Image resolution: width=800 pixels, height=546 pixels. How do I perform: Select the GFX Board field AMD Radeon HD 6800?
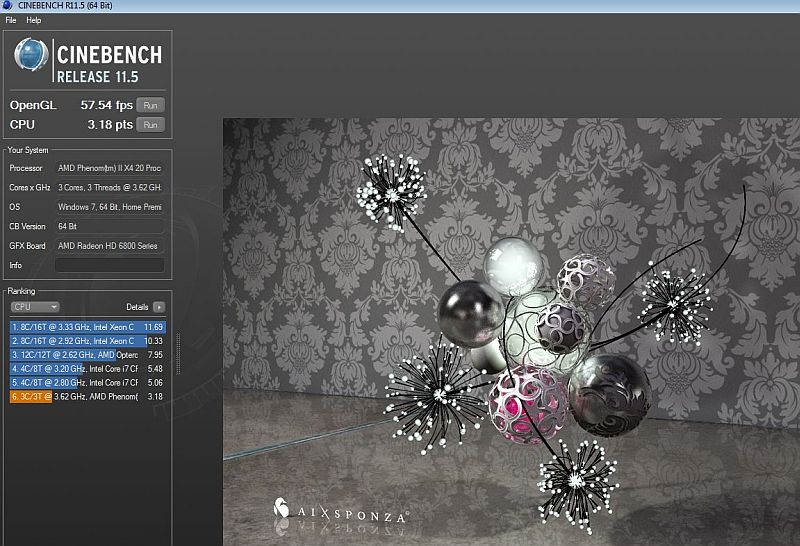coord(110,245)
